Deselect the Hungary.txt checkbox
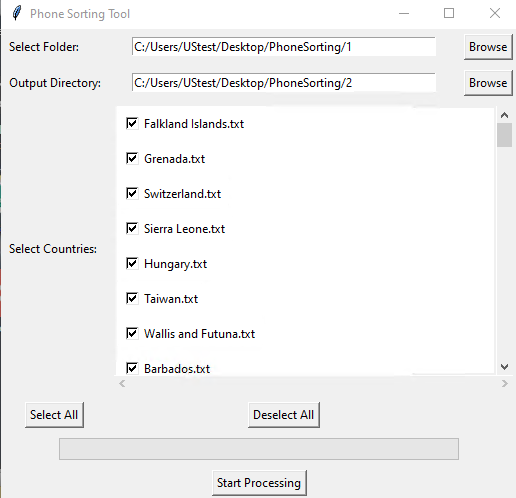This screenshot has height=498, width=516. click(132, 264)
